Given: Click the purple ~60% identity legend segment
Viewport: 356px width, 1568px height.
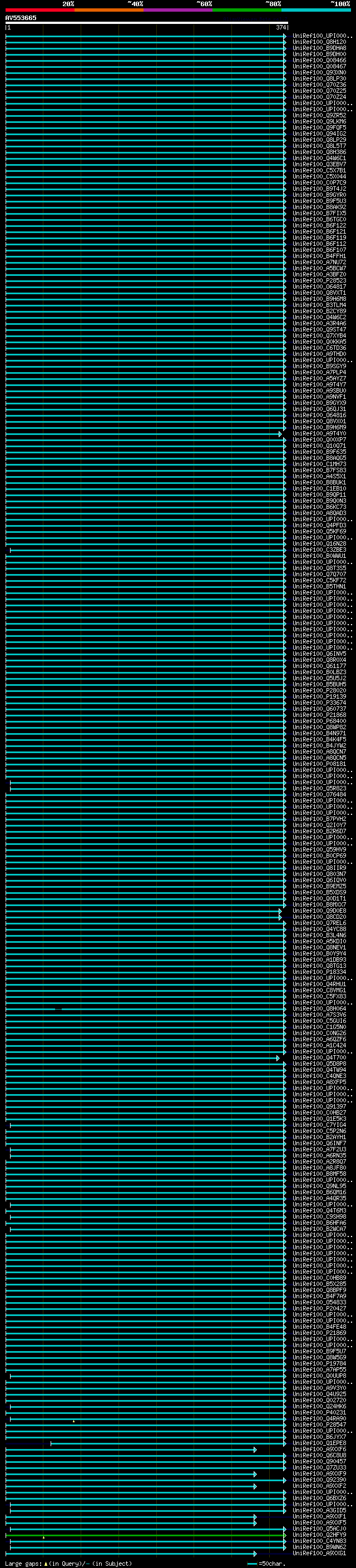Looking at the screenshot, I should click(179, 10).
